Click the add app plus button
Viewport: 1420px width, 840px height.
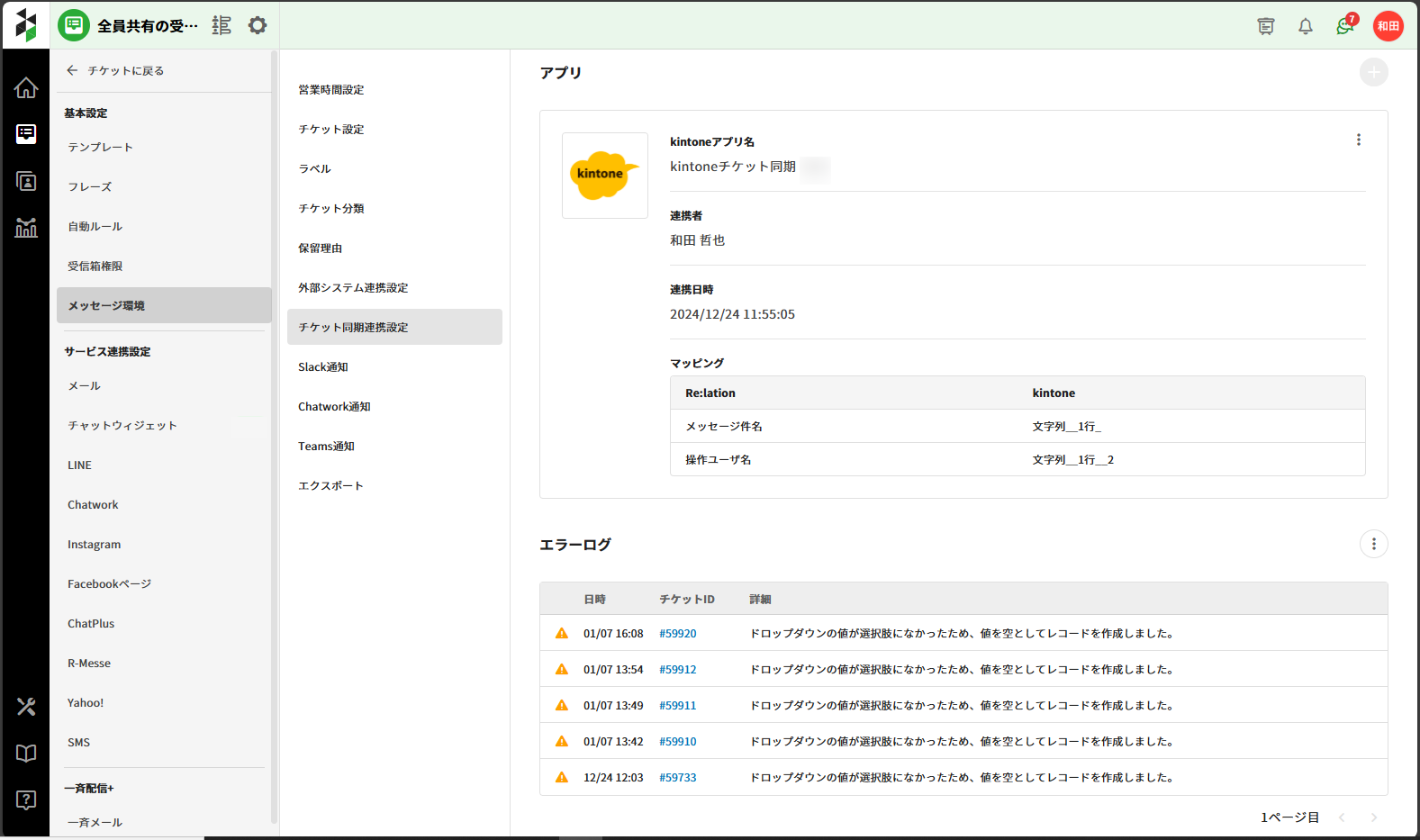1373,72
